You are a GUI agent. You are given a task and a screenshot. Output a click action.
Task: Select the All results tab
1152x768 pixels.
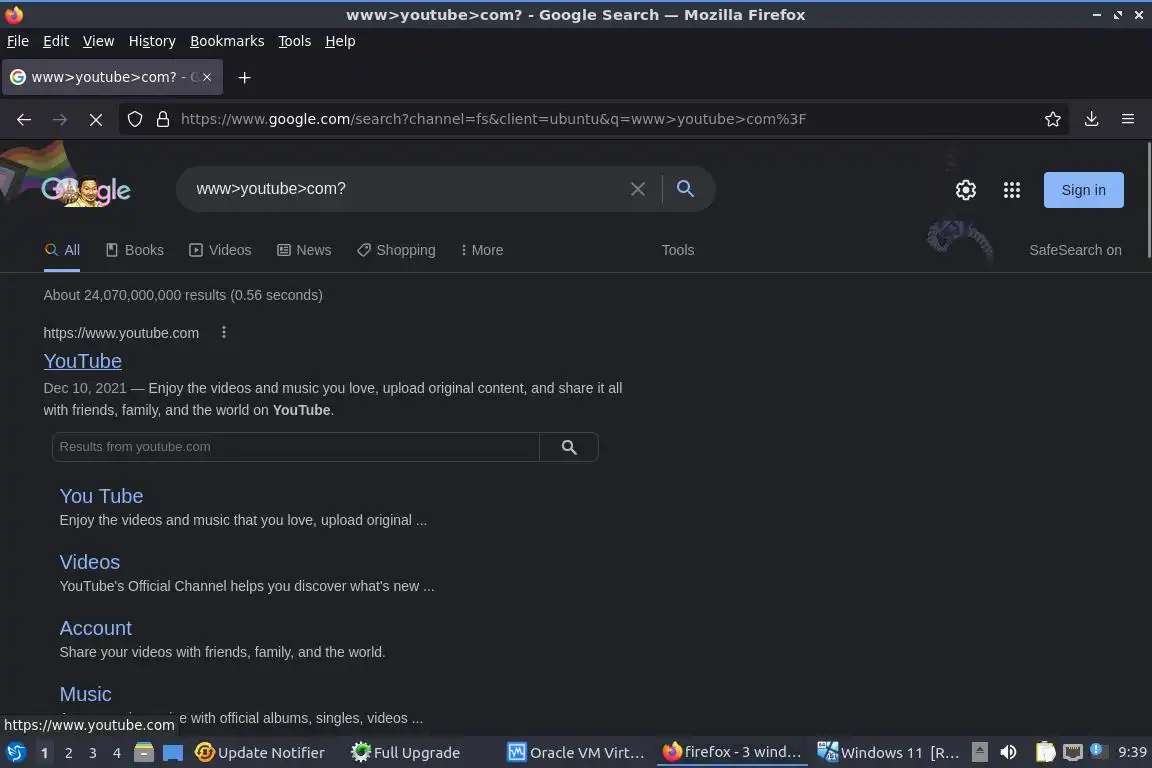62,250
